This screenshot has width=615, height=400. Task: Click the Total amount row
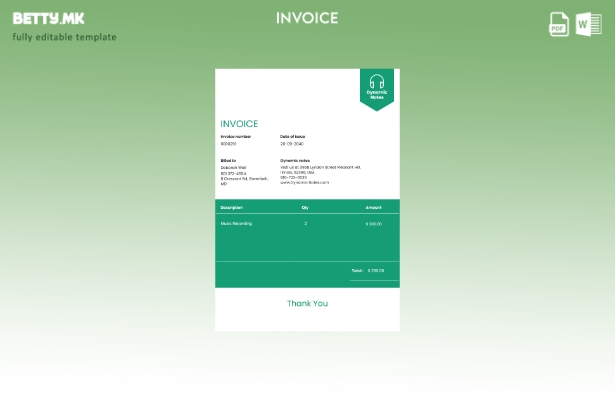368,270
